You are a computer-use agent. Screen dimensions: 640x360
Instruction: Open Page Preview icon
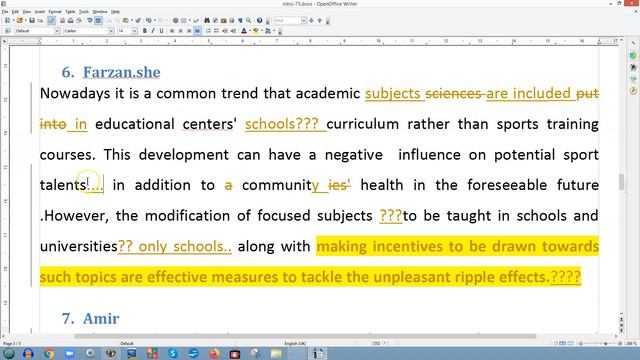[x=79, y=20]
